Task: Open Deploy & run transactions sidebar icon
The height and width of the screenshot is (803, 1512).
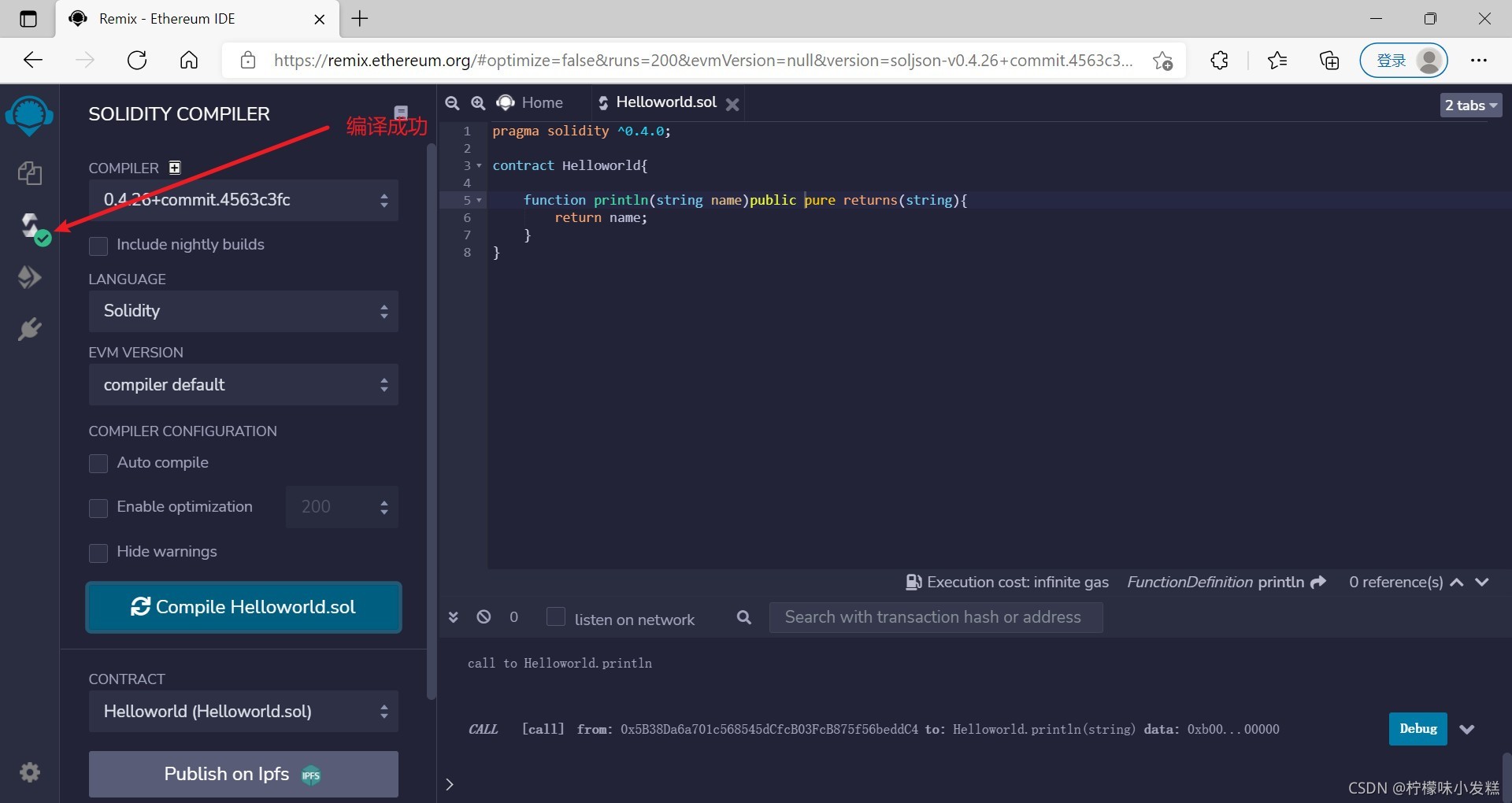Action: pos(29,277)
